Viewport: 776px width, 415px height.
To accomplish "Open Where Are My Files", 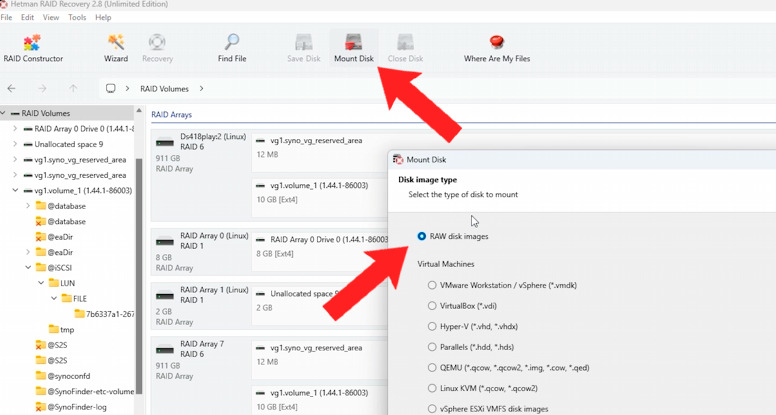I will (496, 48).
